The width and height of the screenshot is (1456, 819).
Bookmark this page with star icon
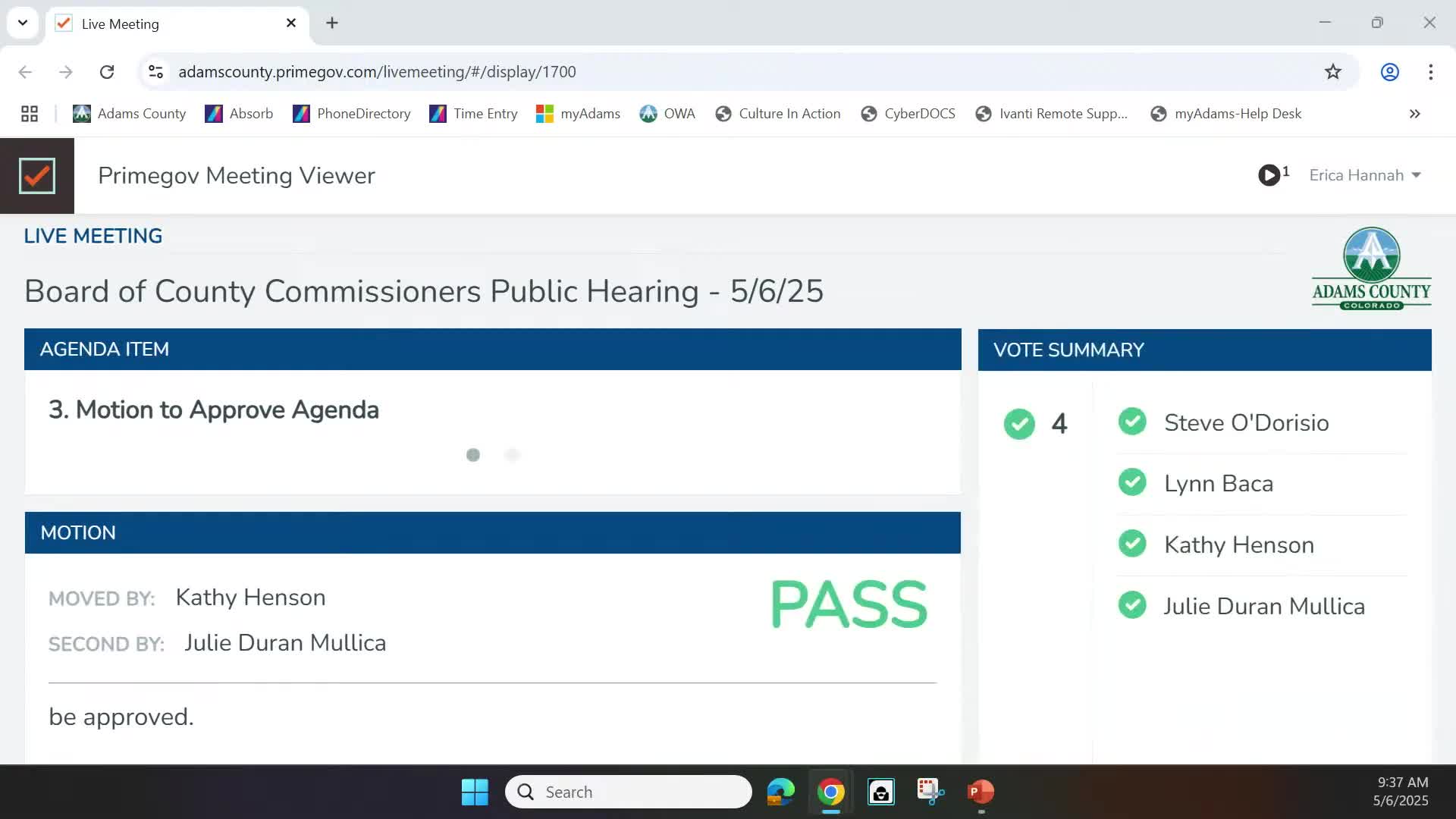tap(1332, 72)
